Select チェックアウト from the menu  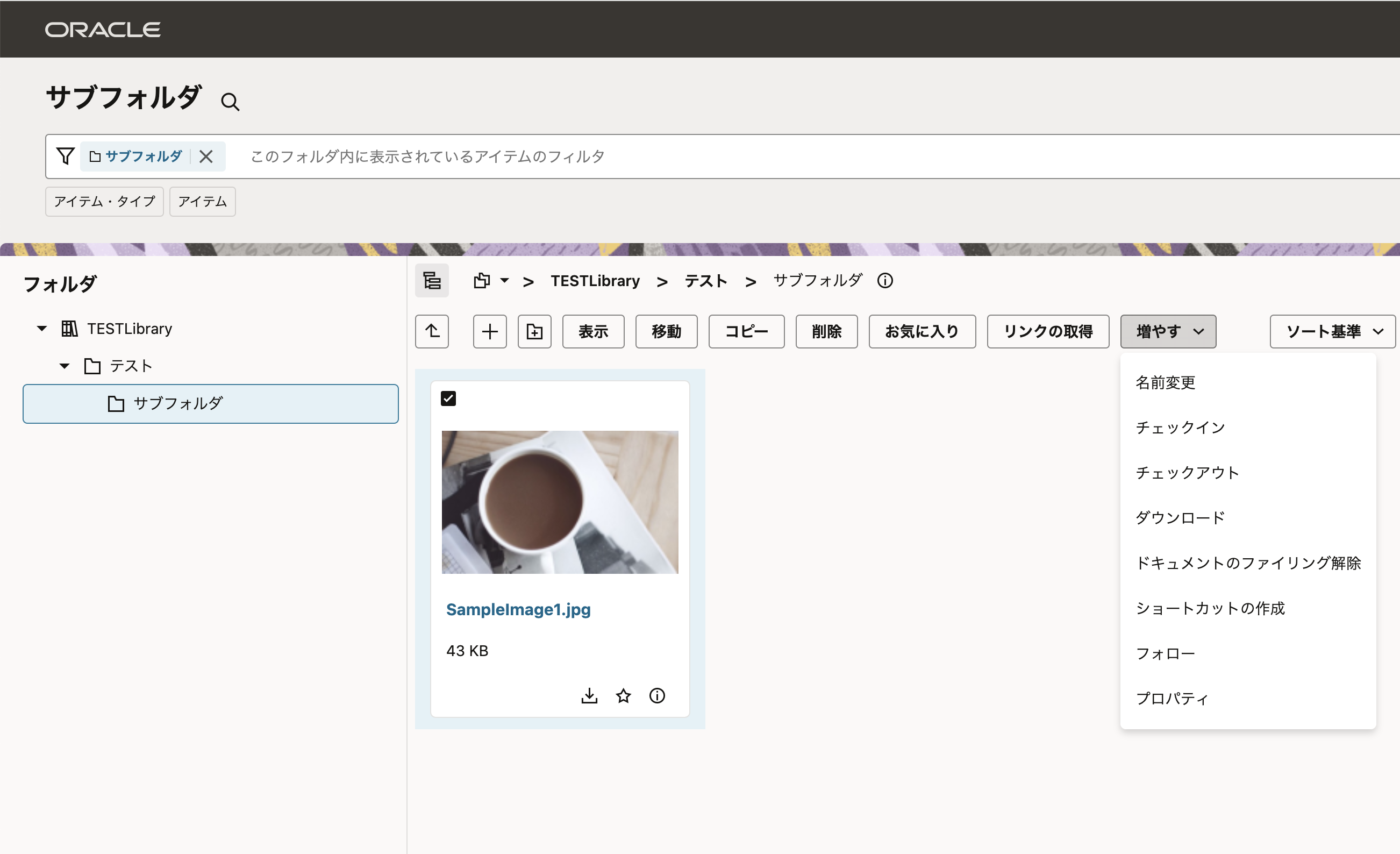tap(1187, 473)
